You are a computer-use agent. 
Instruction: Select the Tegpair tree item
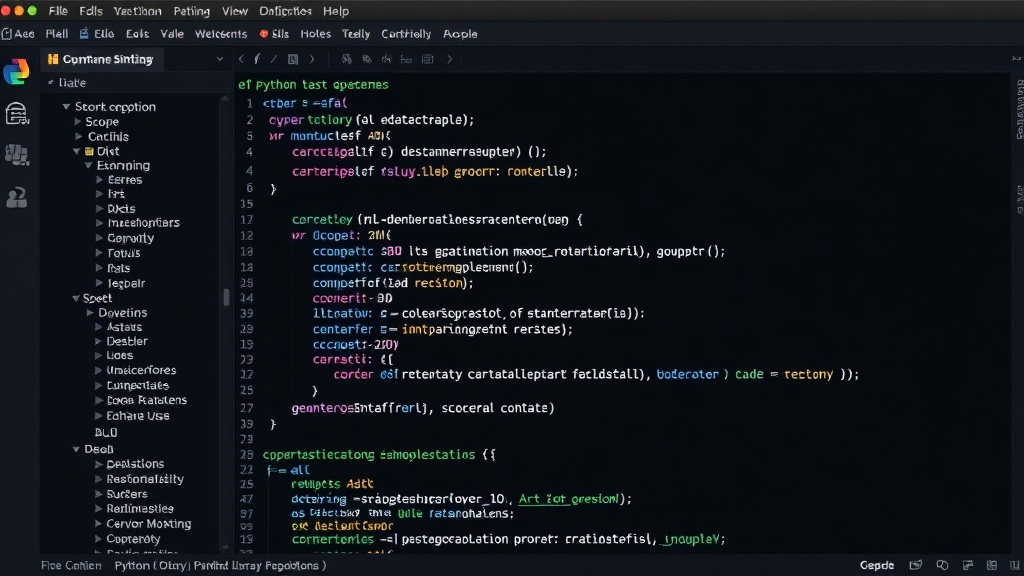click(x=126, y=283)
